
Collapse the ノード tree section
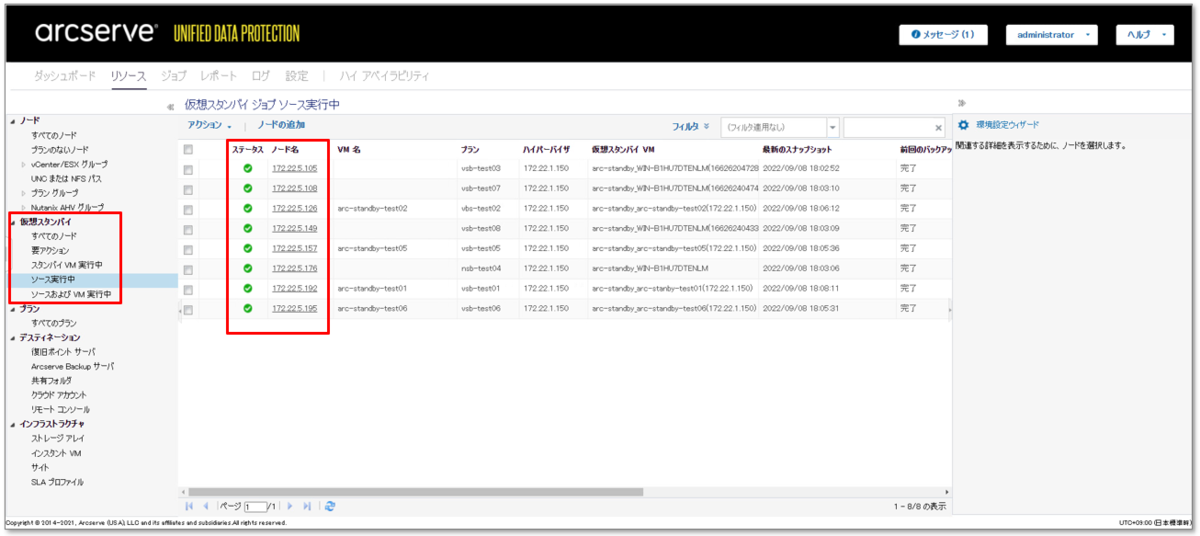14,120
